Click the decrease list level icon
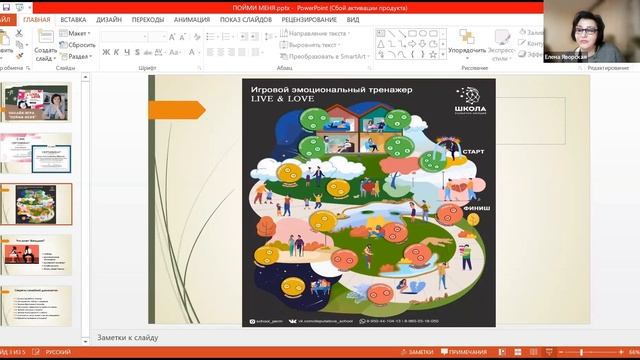This screenshot has width=640, height=360. click(x=243, y=37)
